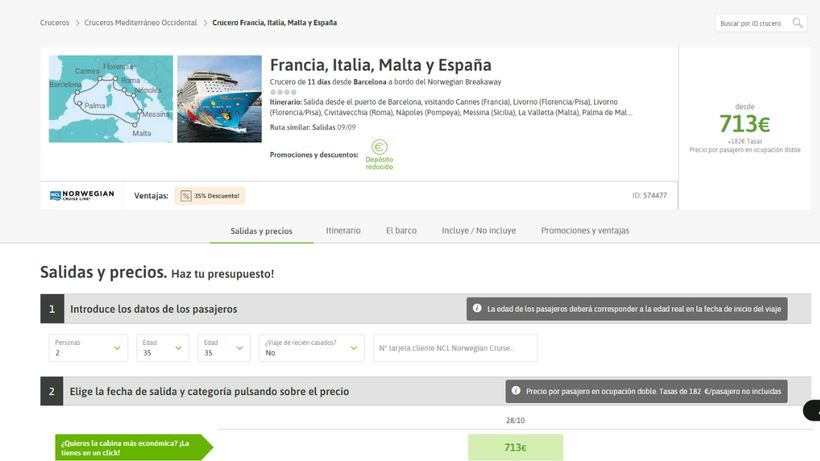The image size is (820, 461).
Task: Switch to the Itinerario tab
Action: click(343, 230)
